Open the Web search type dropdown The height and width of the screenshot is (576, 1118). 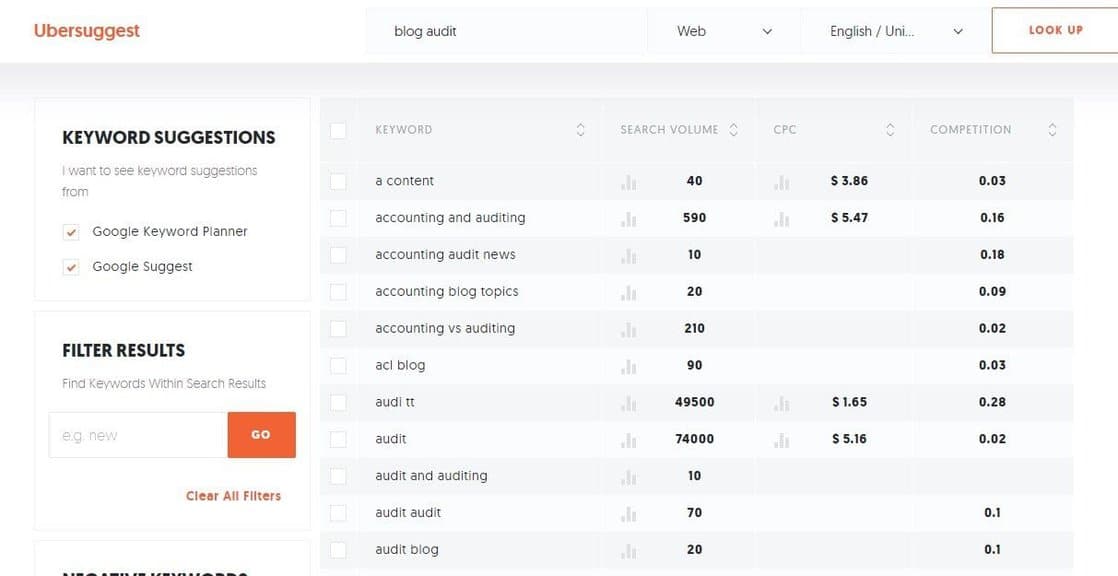(724, 31)
